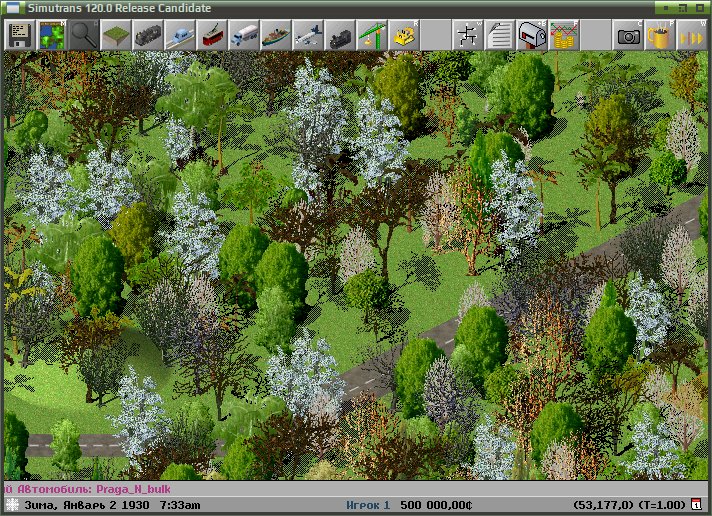Open the finances chart with coins

[564, 35]
